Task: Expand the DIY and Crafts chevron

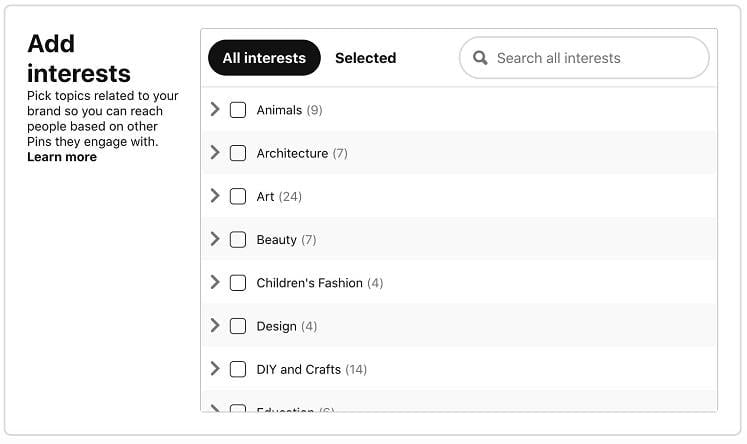Action: pyautogui.click(x=215, y=369)
